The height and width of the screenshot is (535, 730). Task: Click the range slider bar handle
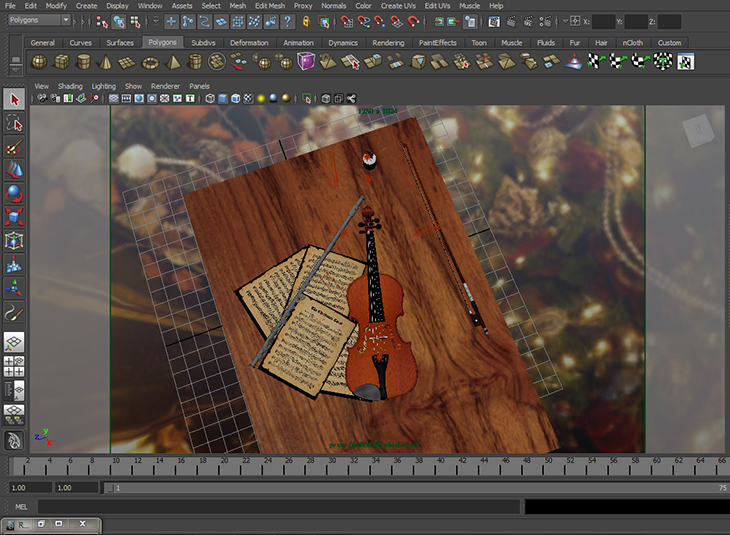tap(110, 488)
